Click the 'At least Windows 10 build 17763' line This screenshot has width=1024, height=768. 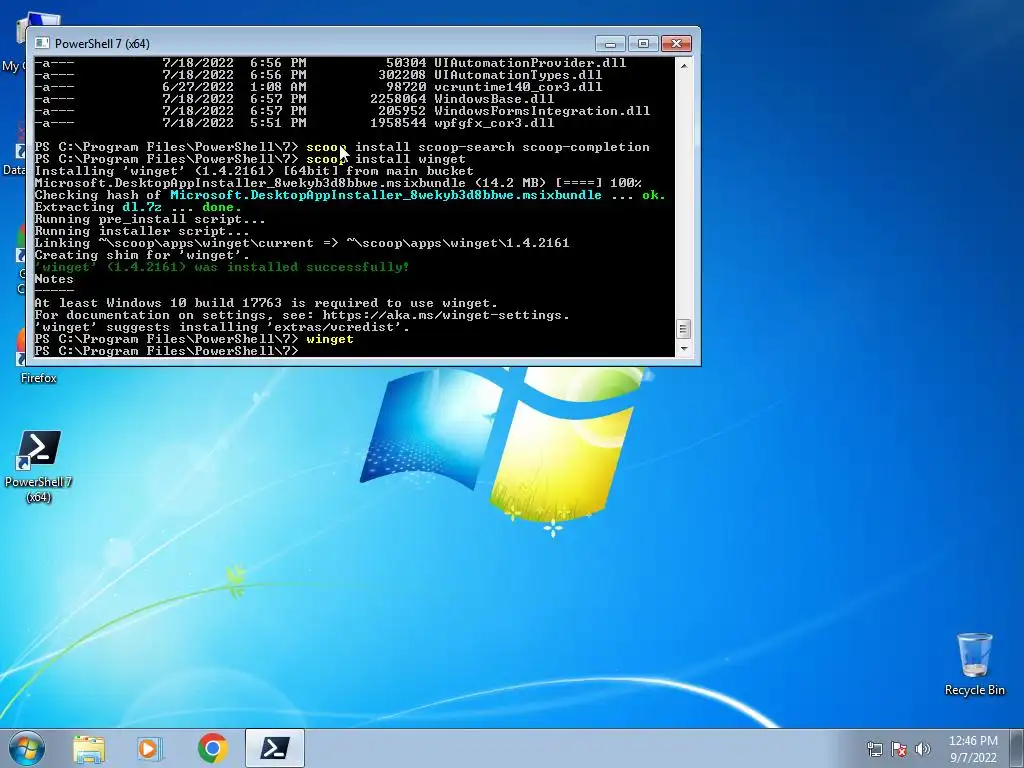click(266, 303)
